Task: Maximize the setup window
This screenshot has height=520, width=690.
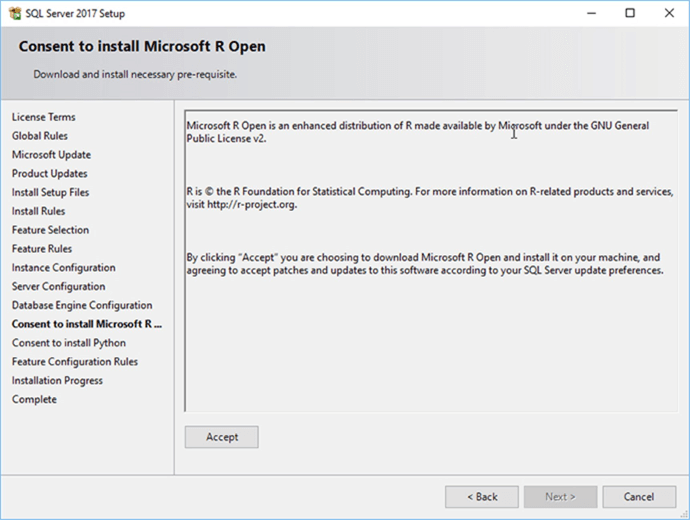Action: (x=630, y=13)
